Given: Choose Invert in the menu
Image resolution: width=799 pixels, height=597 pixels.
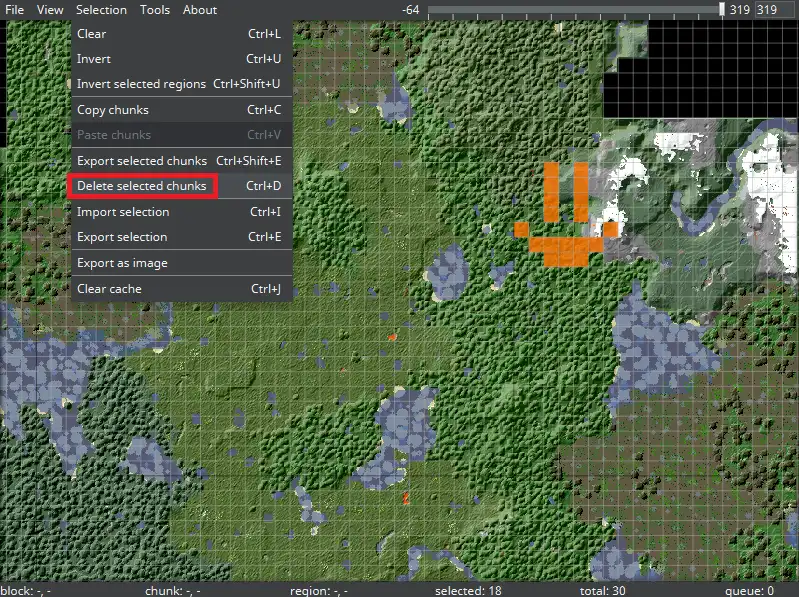Looking at the screenshot, I should 181,59.
